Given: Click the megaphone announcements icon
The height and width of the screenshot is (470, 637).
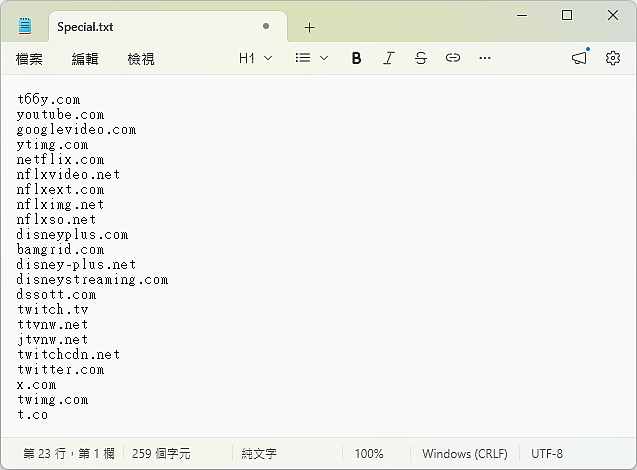Looking at the screenshot, I should [x=580, y=58].
